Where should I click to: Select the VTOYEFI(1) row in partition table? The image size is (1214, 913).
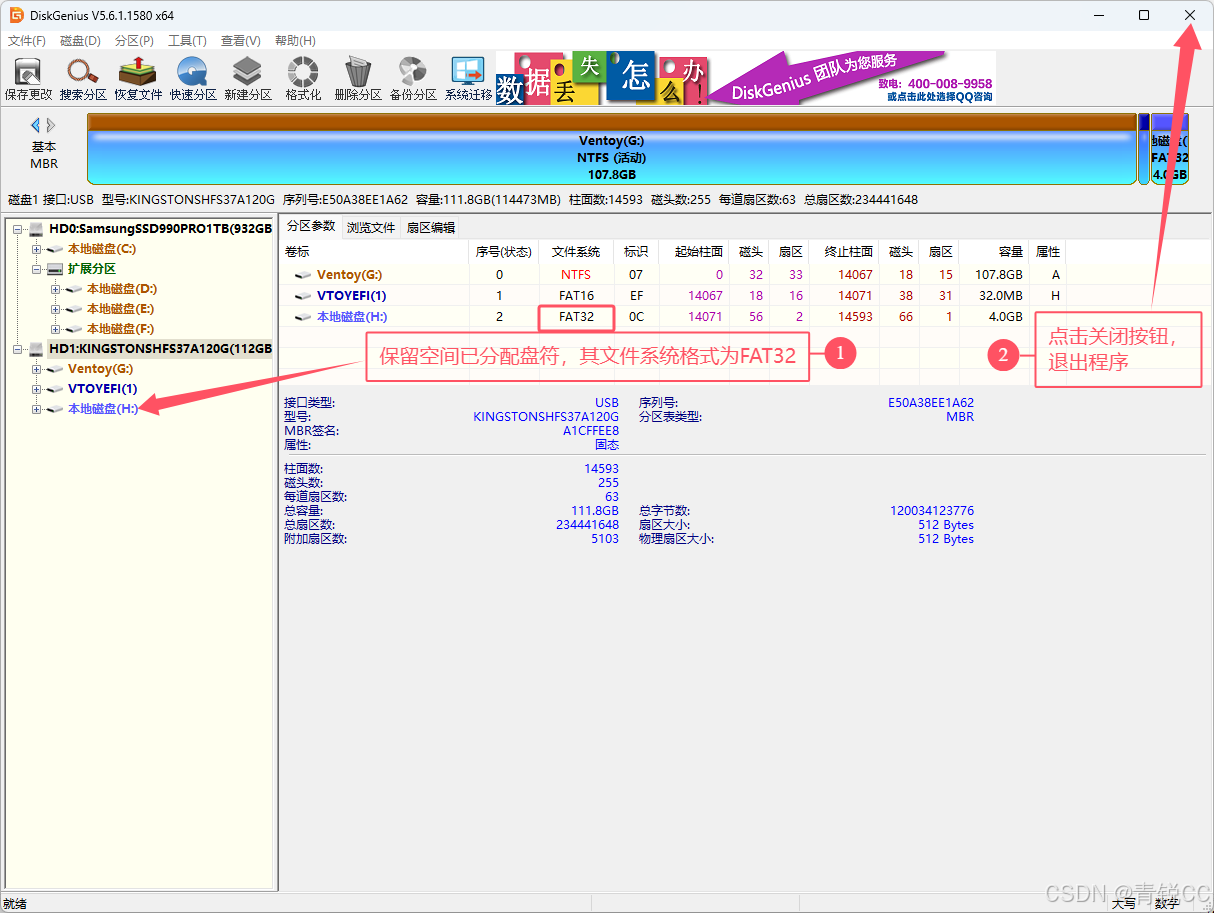[674, 296]
